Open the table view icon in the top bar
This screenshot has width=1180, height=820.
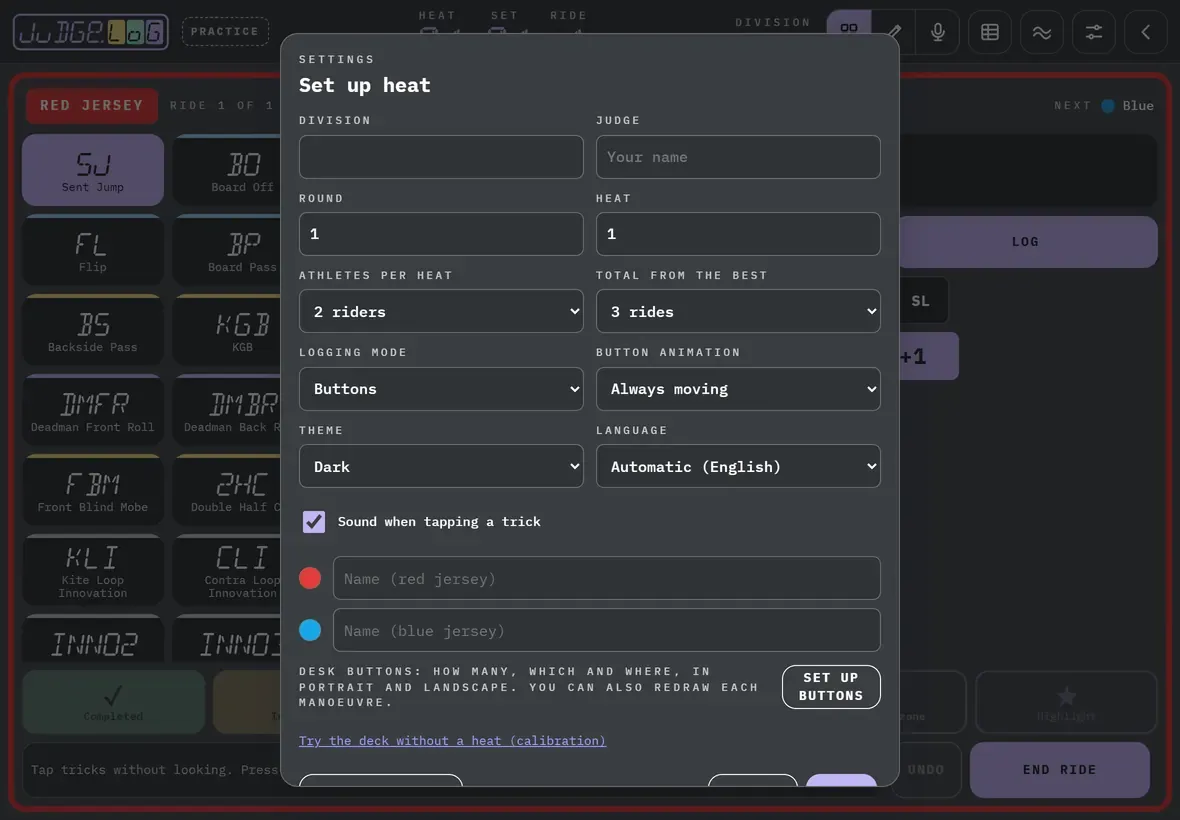click(x=990, y=32)
